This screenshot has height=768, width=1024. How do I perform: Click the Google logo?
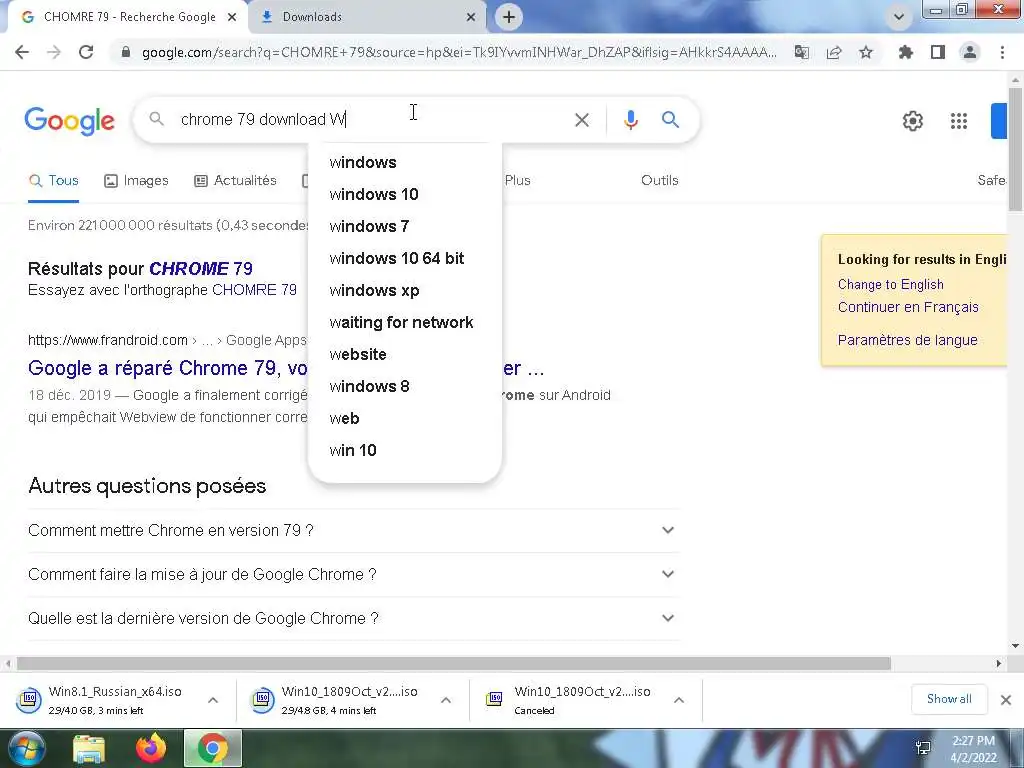pyautogui.click(x=69, y=121)
